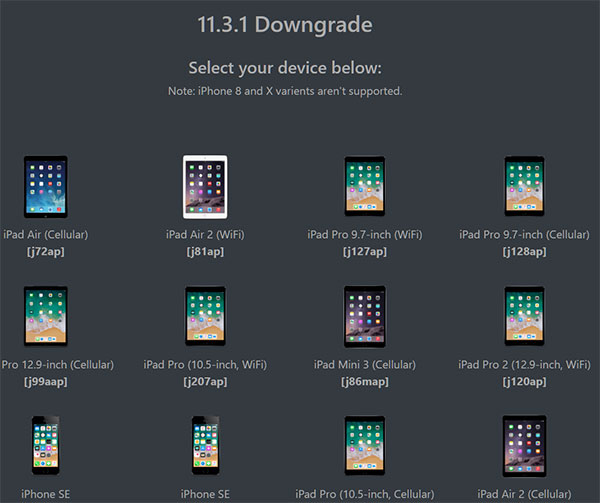Click the [j99aap] model code

pos(45,381)
